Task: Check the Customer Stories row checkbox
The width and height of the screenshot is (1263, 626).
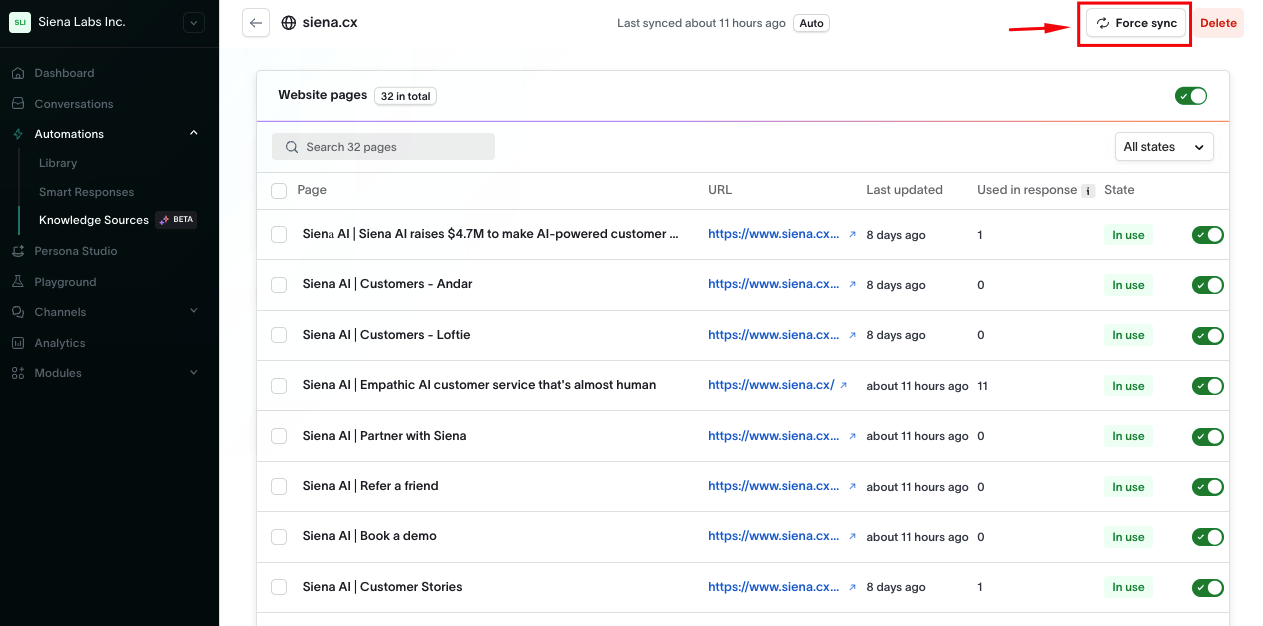Action: point(279,587)
